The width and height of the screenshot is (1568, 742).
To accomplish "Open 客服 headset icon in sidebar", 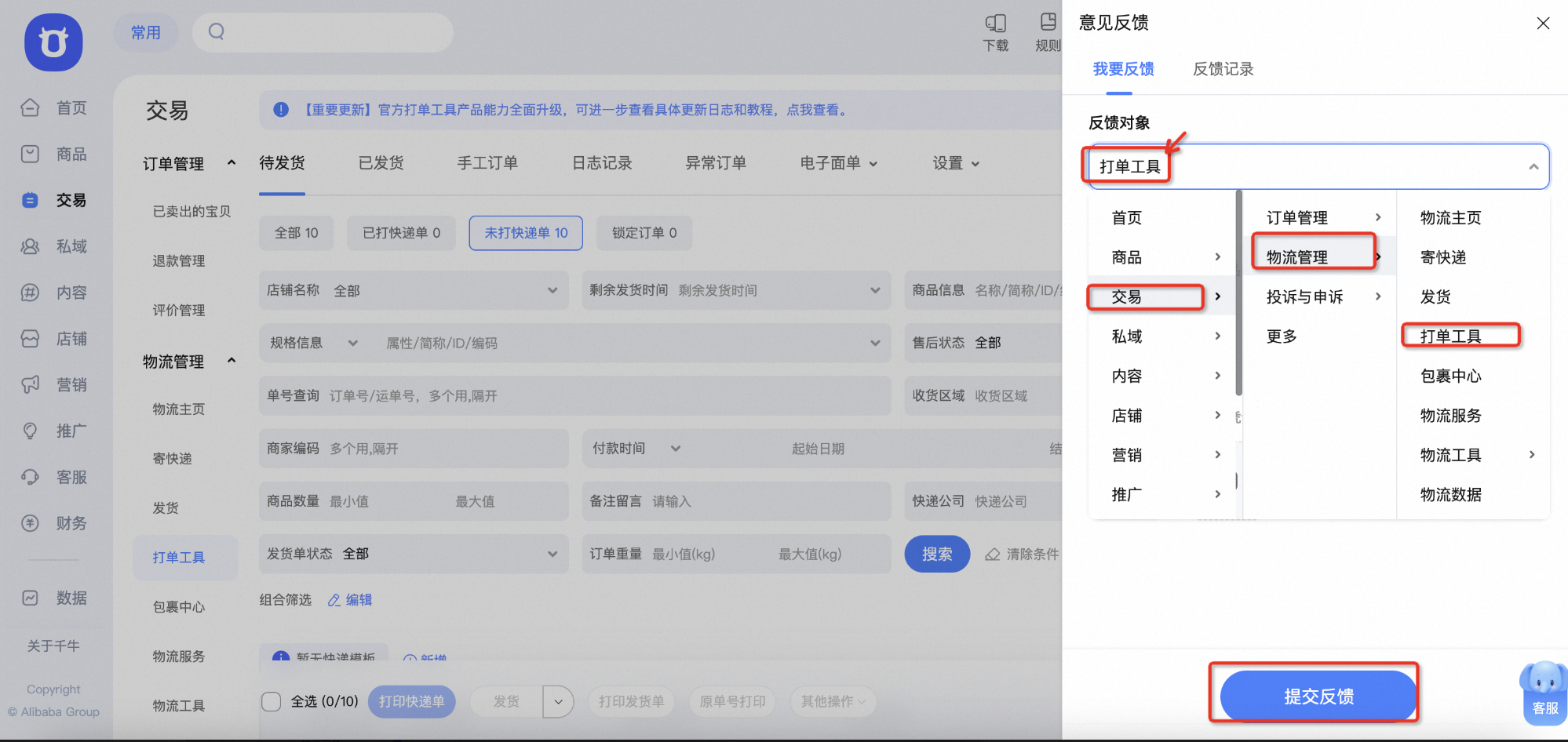I will pos(30,477).
